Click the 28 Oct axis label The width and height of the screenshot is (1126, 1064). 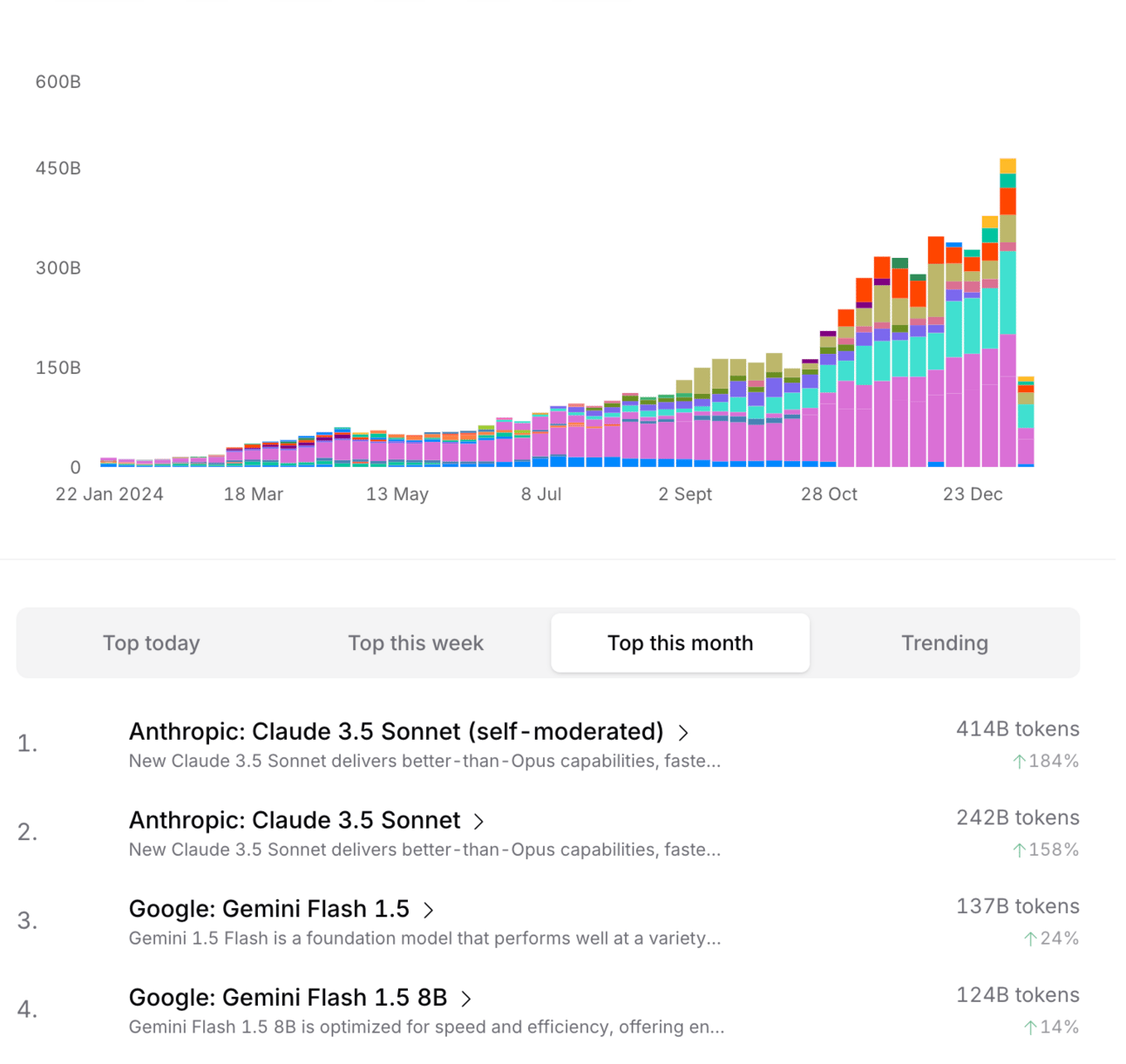point(829,494)
